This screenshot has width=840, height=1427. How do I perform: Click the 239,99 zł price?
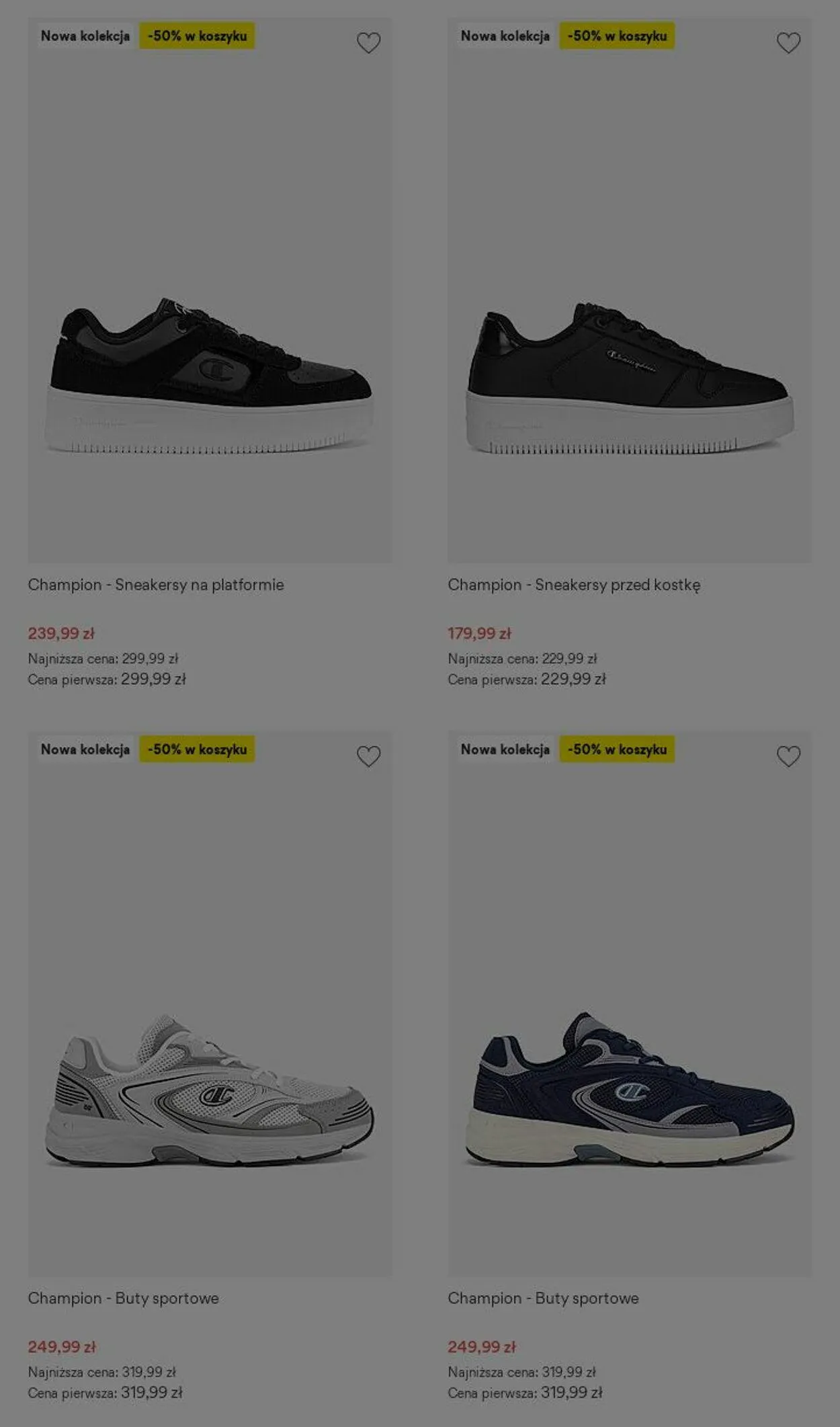(x=61, y=633)
